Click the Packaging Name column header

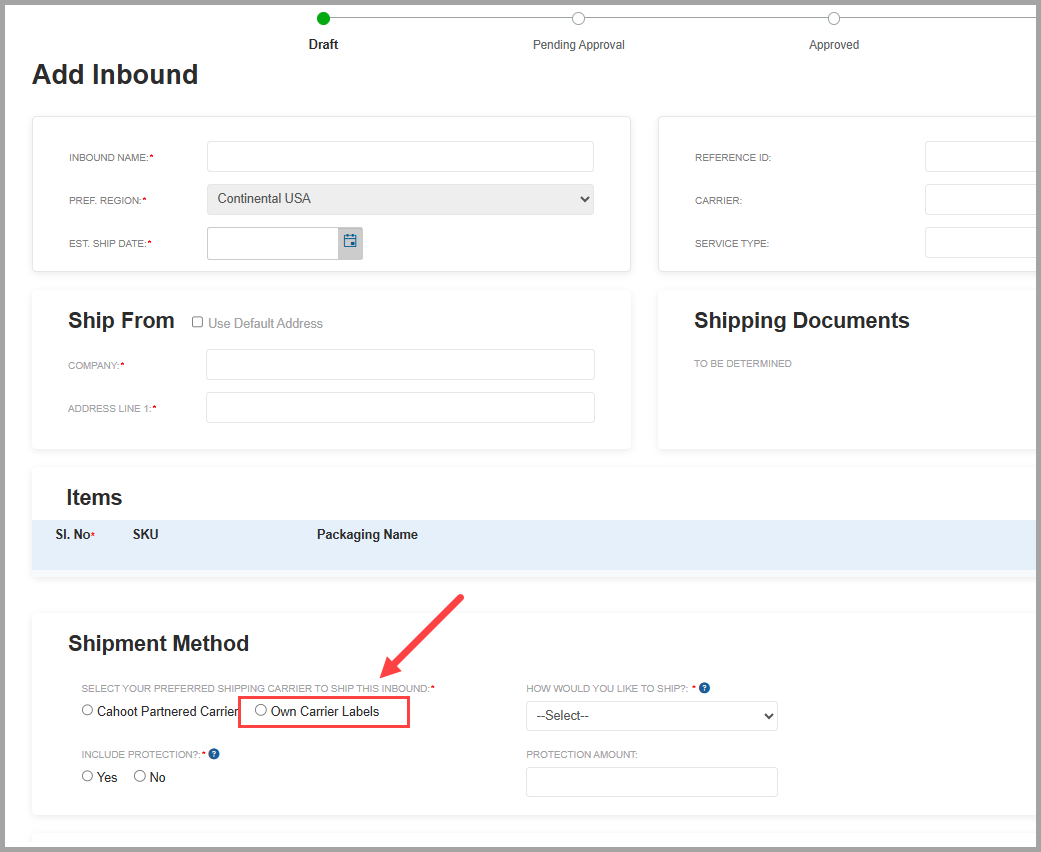367,535
